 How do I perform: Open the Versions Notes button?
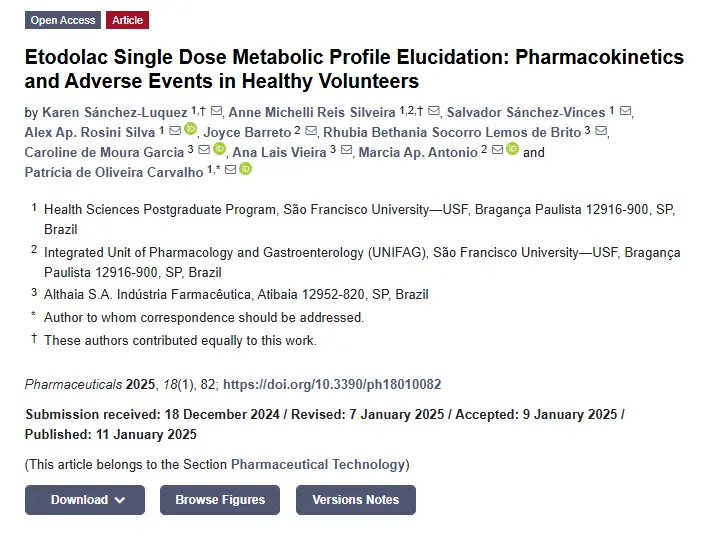point(356,500)
